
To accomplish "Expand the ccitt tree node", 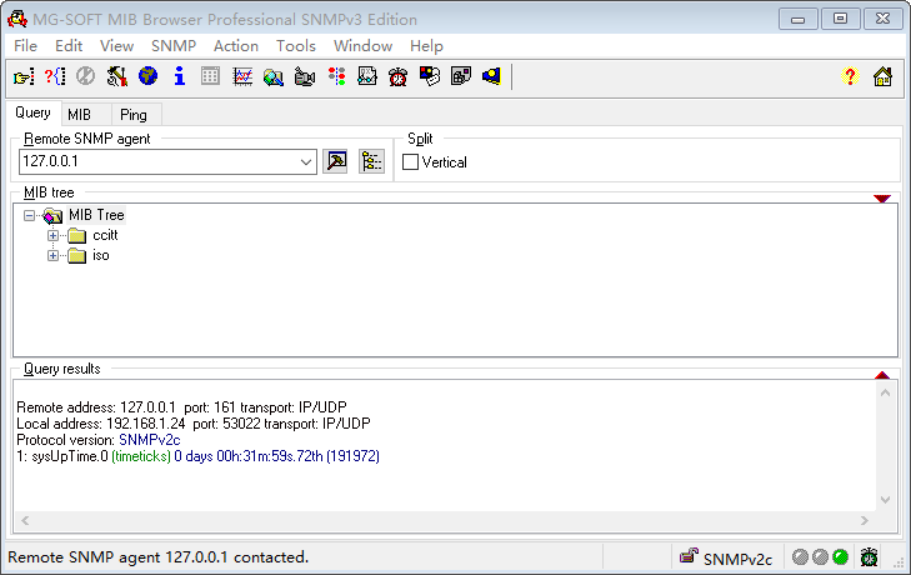I will pyautogui.click(x=53, y=236).
